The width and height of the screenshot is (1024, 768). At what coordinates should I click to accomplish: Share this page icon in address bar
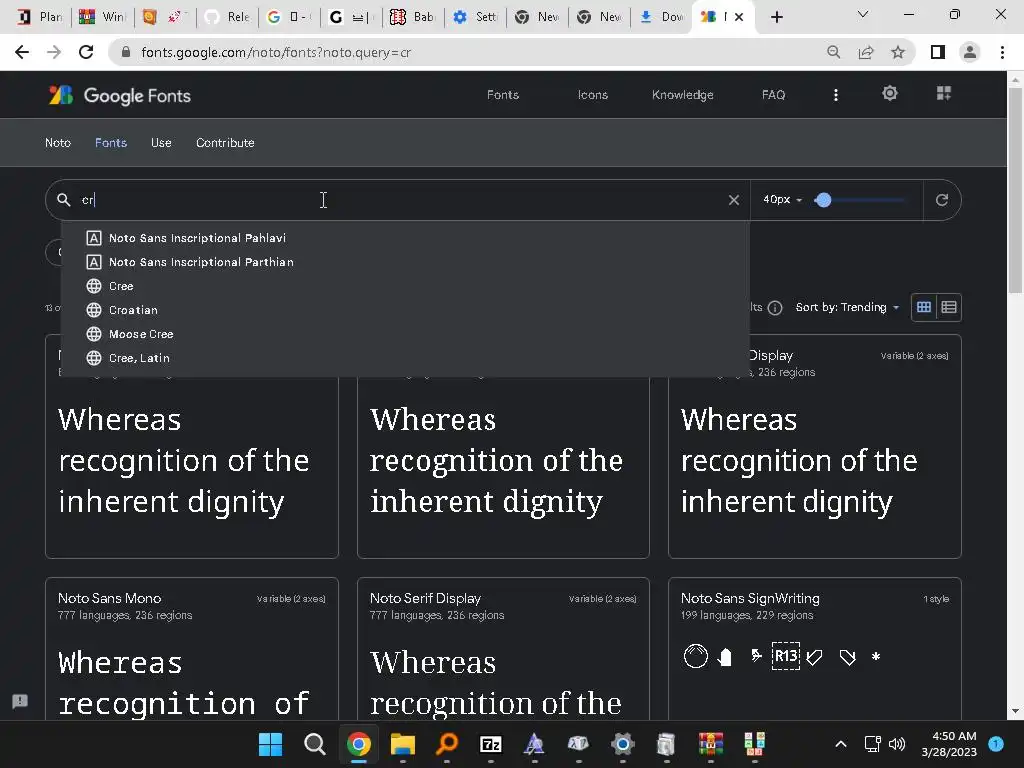[x=866, y=52]
